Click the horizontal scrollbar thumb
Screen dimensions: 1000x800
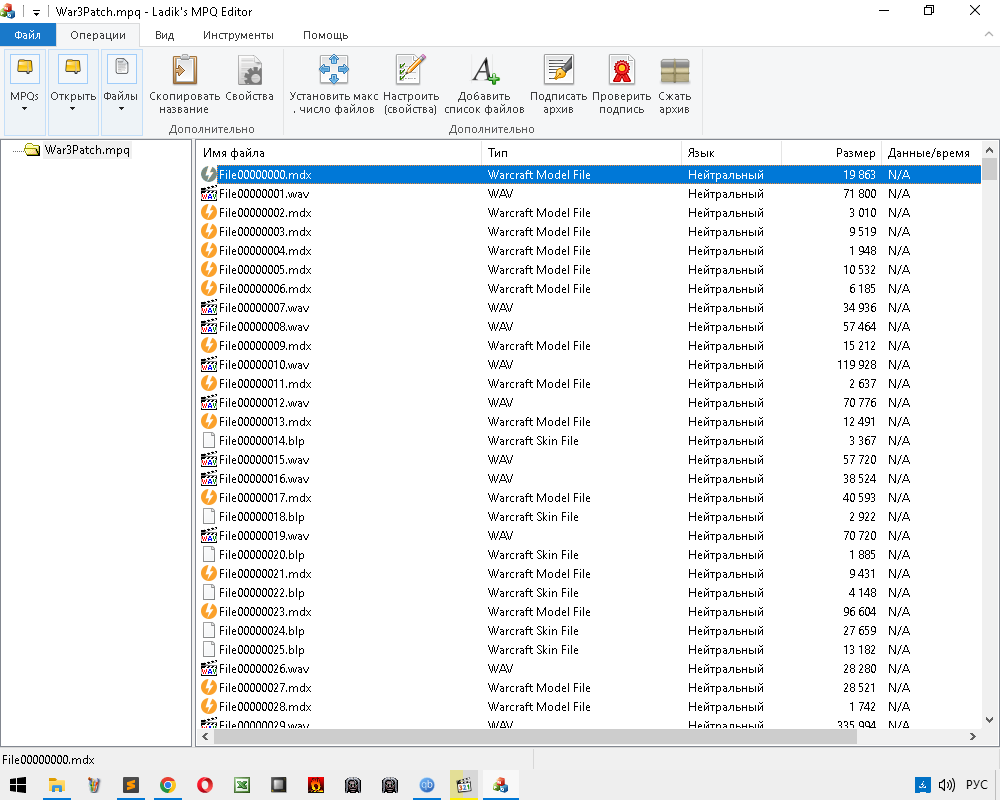pyautogui.click(x=534, y=736)
